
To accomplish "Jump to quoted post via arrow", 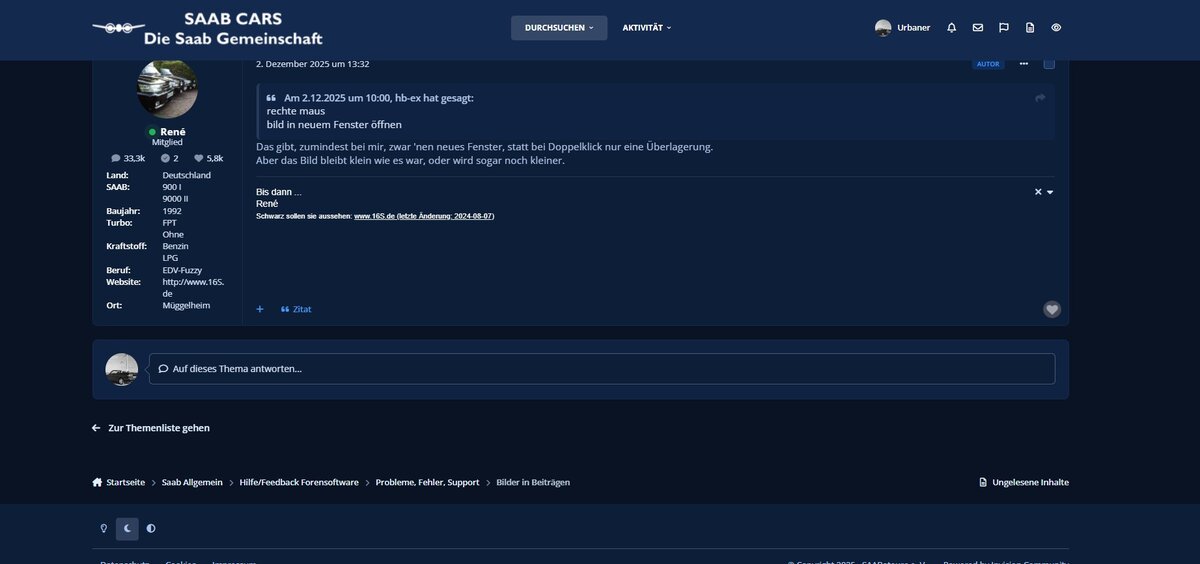I will tap(1040, 98).
